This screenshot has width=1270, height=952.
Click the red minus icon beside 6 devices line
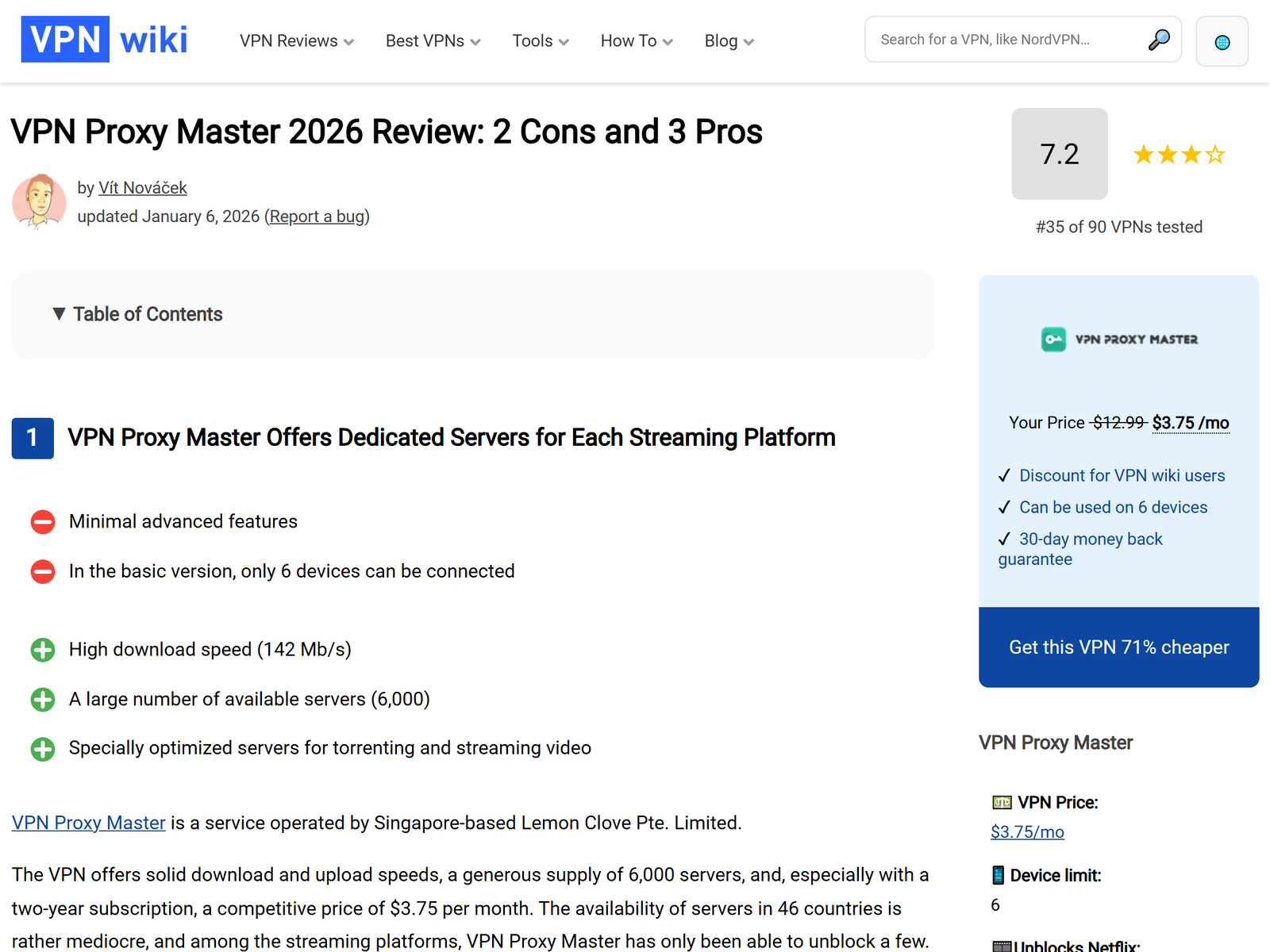(43, 571)
